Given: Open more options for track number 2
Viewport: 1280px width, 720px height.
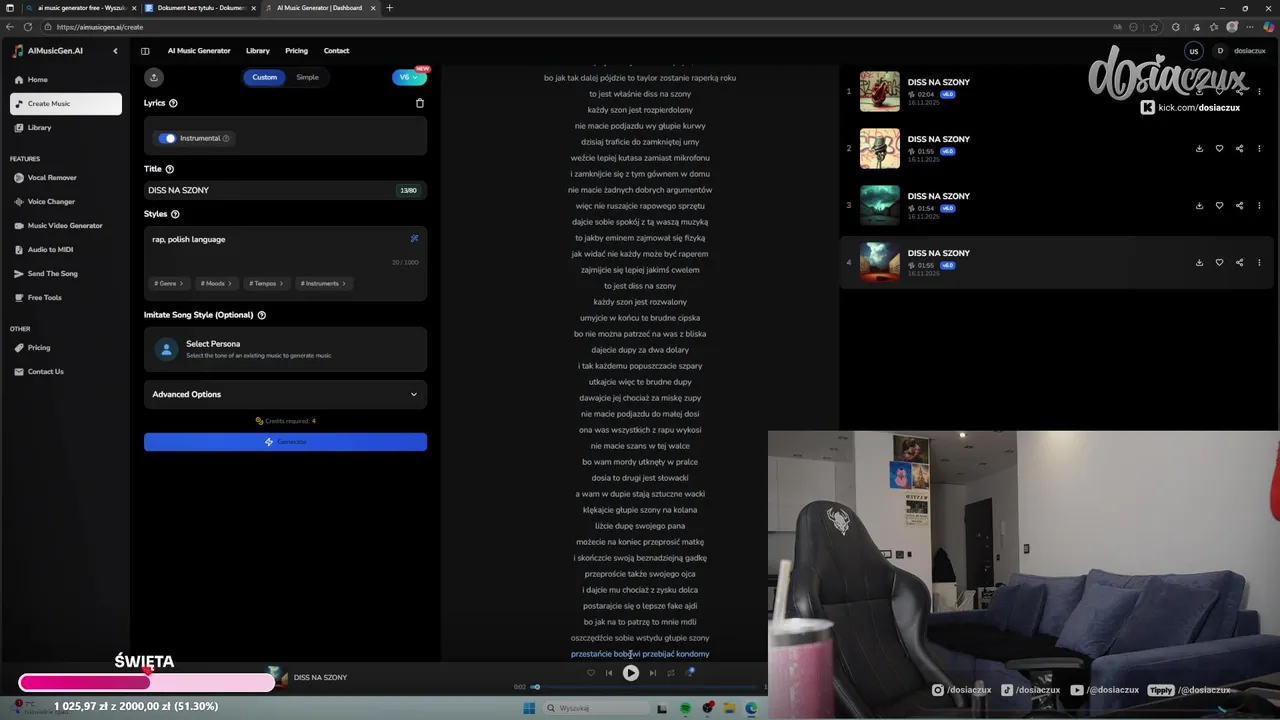Looking at the screenshot, I should click(1259, 148).
